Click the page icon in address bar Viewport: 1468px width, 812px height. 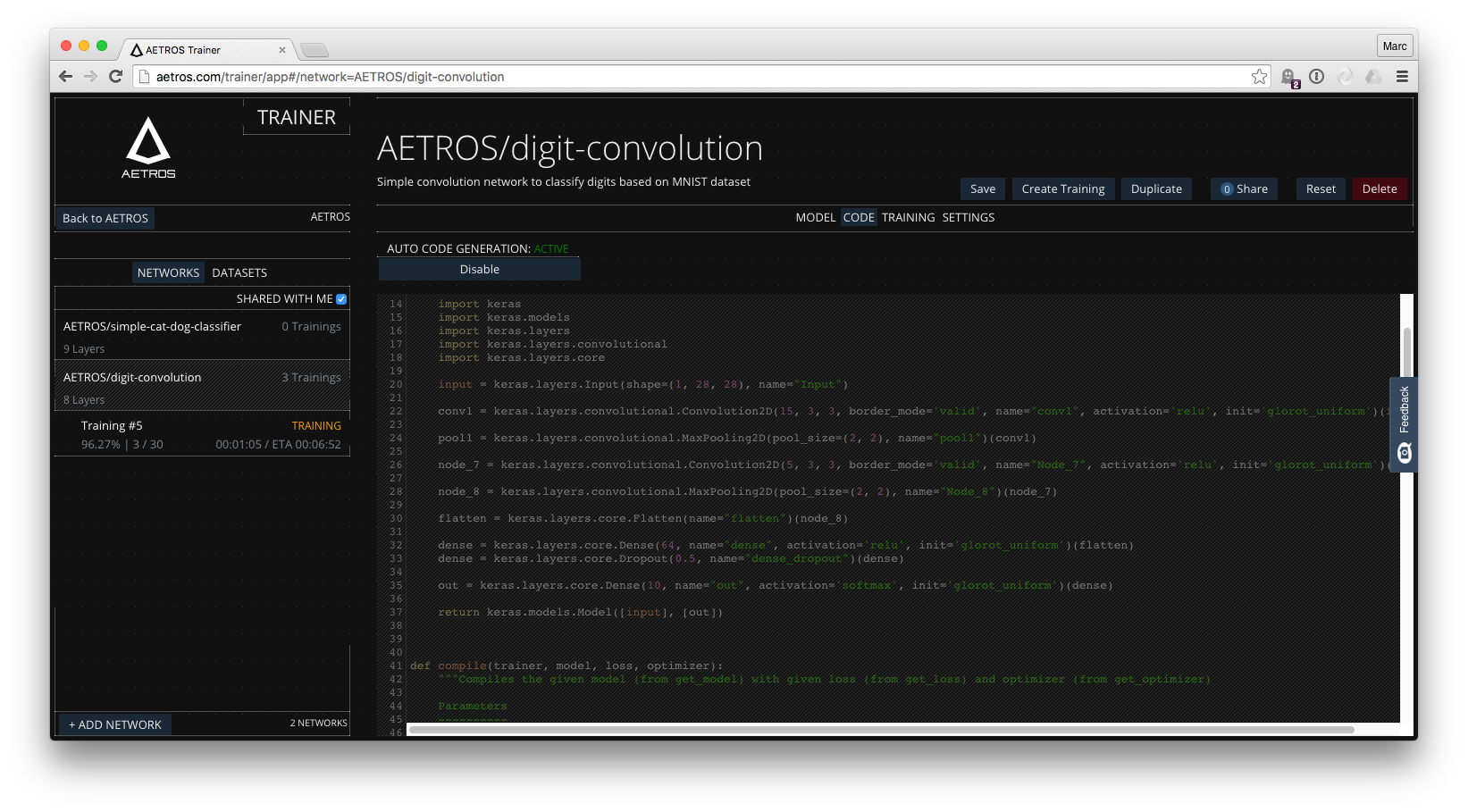coord(144,77)
